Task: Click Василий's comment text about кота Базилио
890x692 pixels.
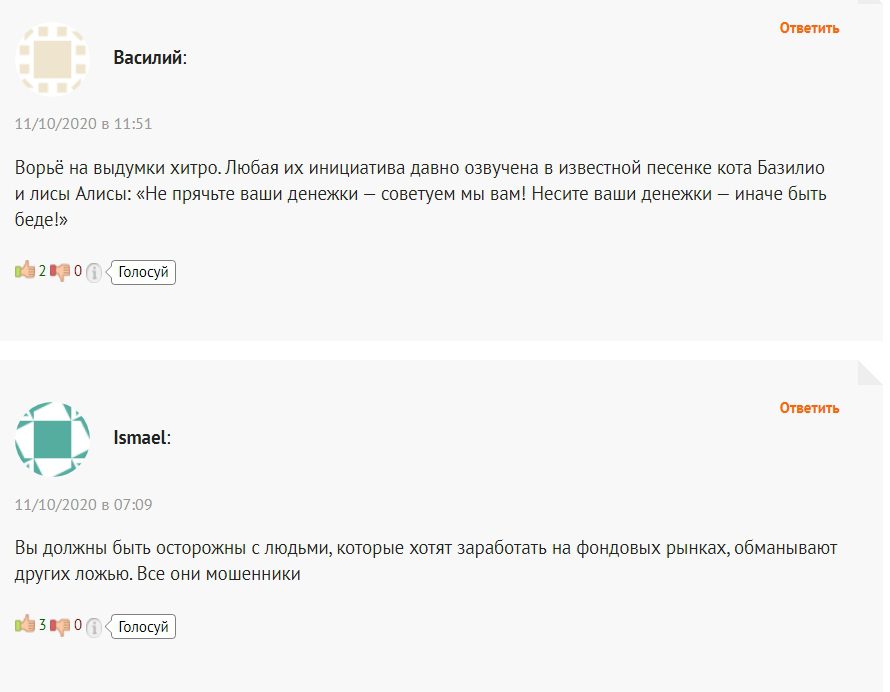Action: click(420, 194)
